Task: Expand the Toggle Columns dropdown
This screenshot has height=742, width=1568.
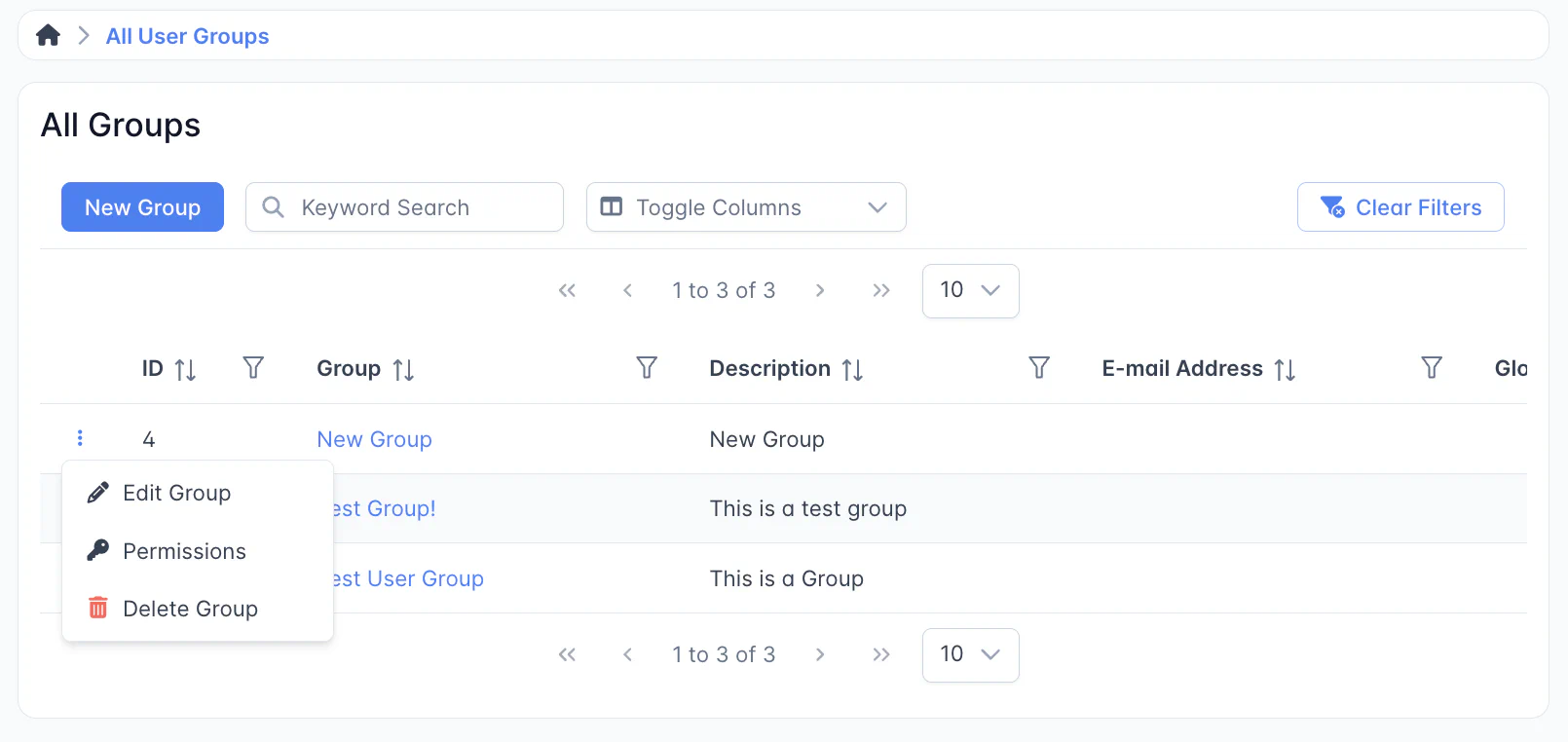Action: tap(746, 207)
